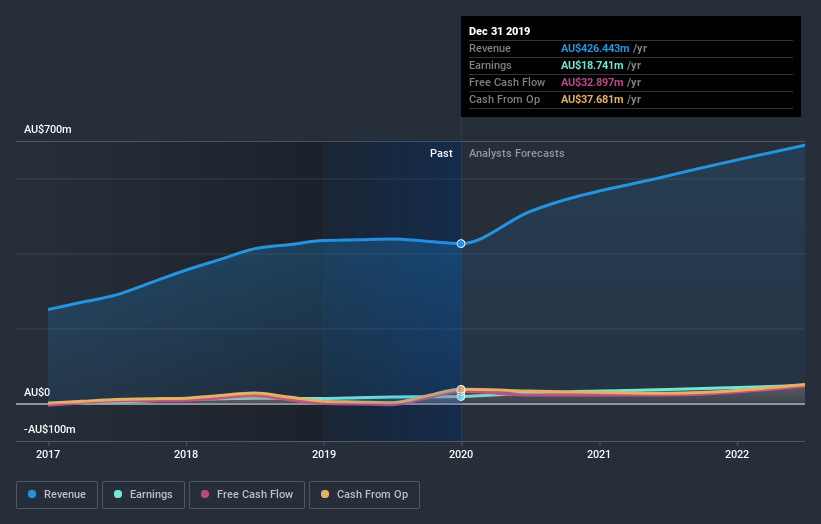Viewport: 821px width, 524px height.
Task: Select the 2022 x-axis label
Action: click(x=737, y=454)
